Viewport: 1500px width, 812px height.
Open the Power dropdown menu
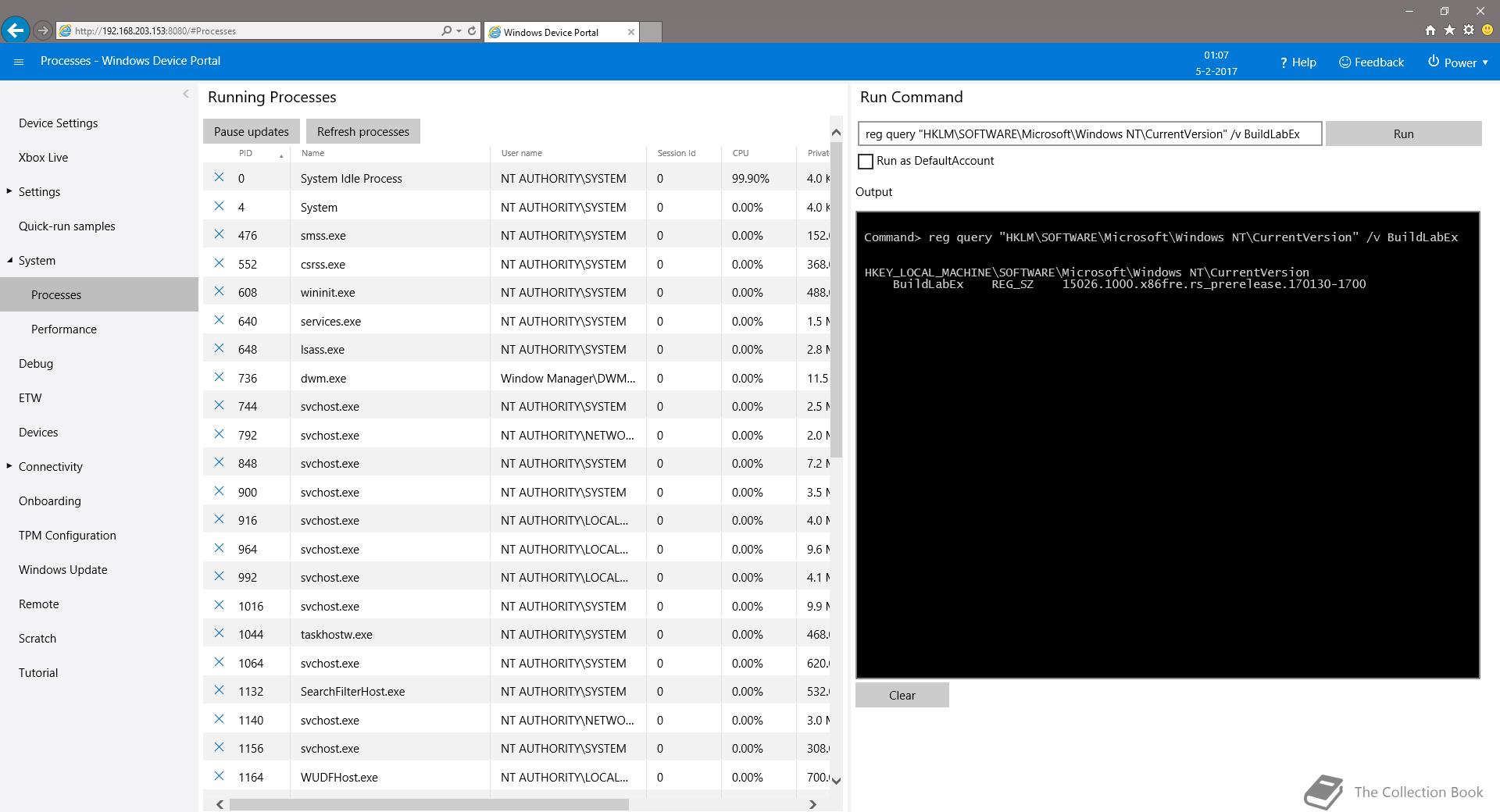(1458, 62)
